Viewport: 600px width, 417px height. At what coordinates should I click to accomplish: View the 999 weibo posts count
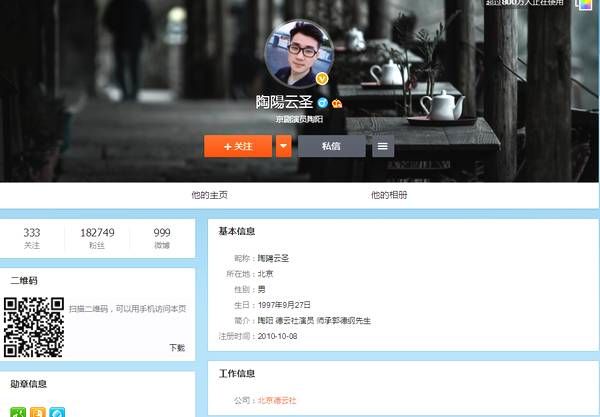[x=162, y=238]
